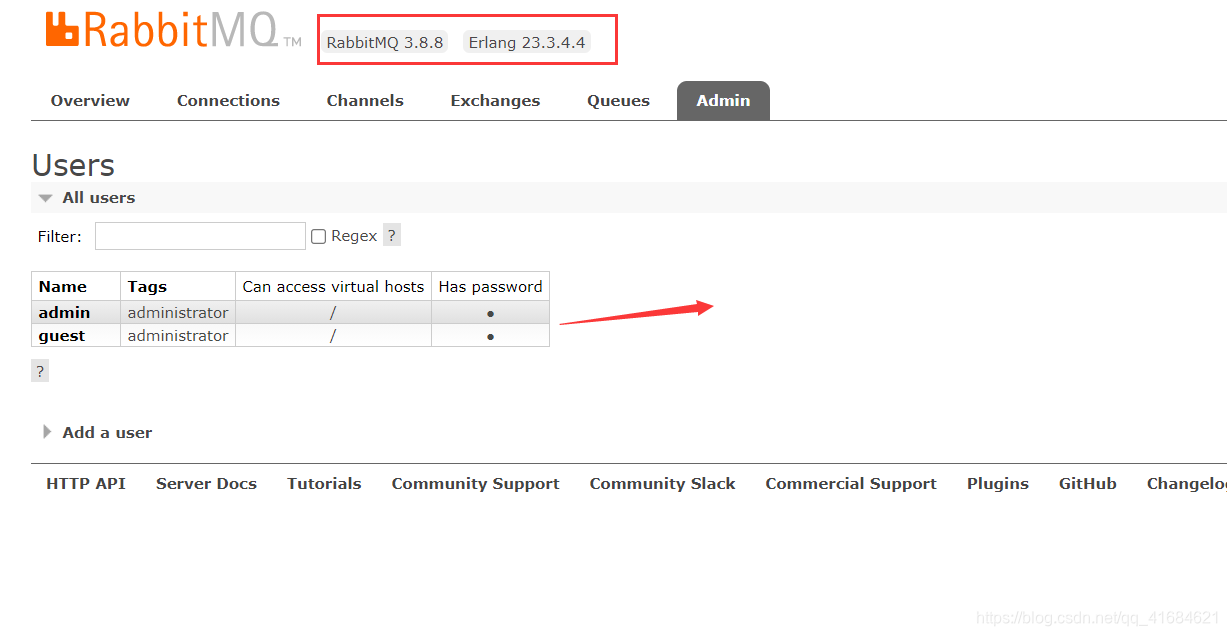Click the Admin tab
The width and height of the screenshot is (1227, 636).
[x=723, y=100]
